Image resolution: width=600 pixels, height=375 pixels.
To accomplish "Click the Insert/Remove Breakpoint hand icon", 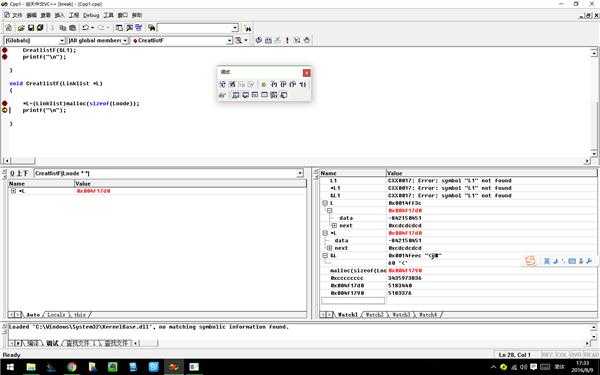I will (x=307, y=40).
